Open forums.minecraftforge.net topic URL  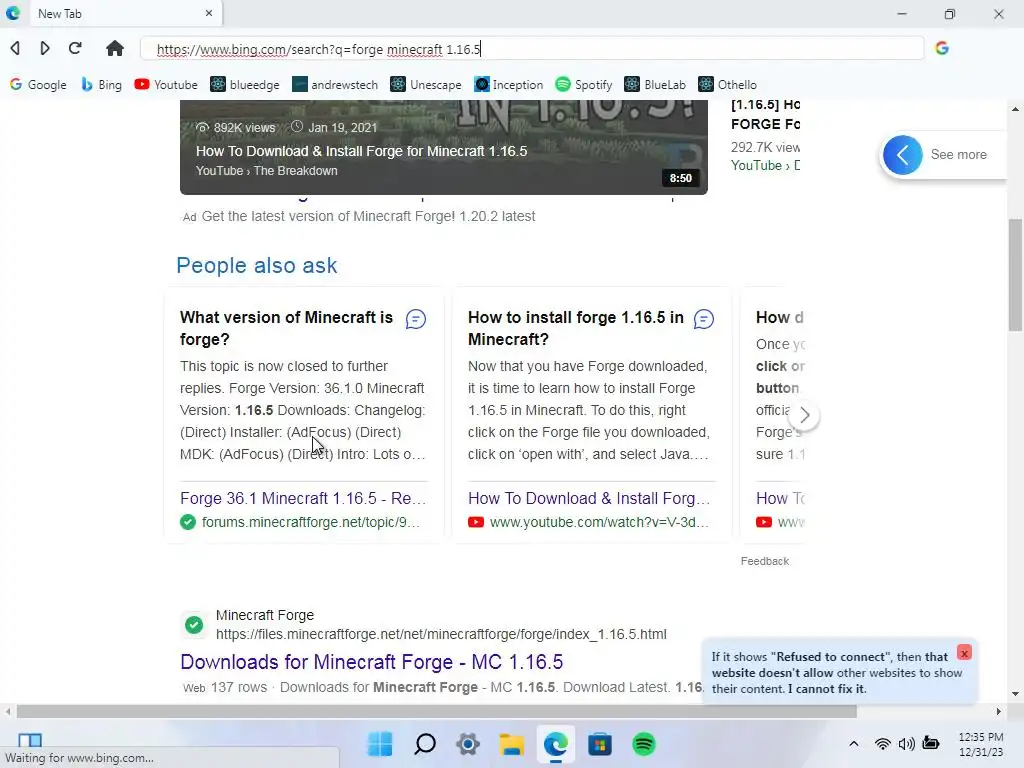click(311, 522)
